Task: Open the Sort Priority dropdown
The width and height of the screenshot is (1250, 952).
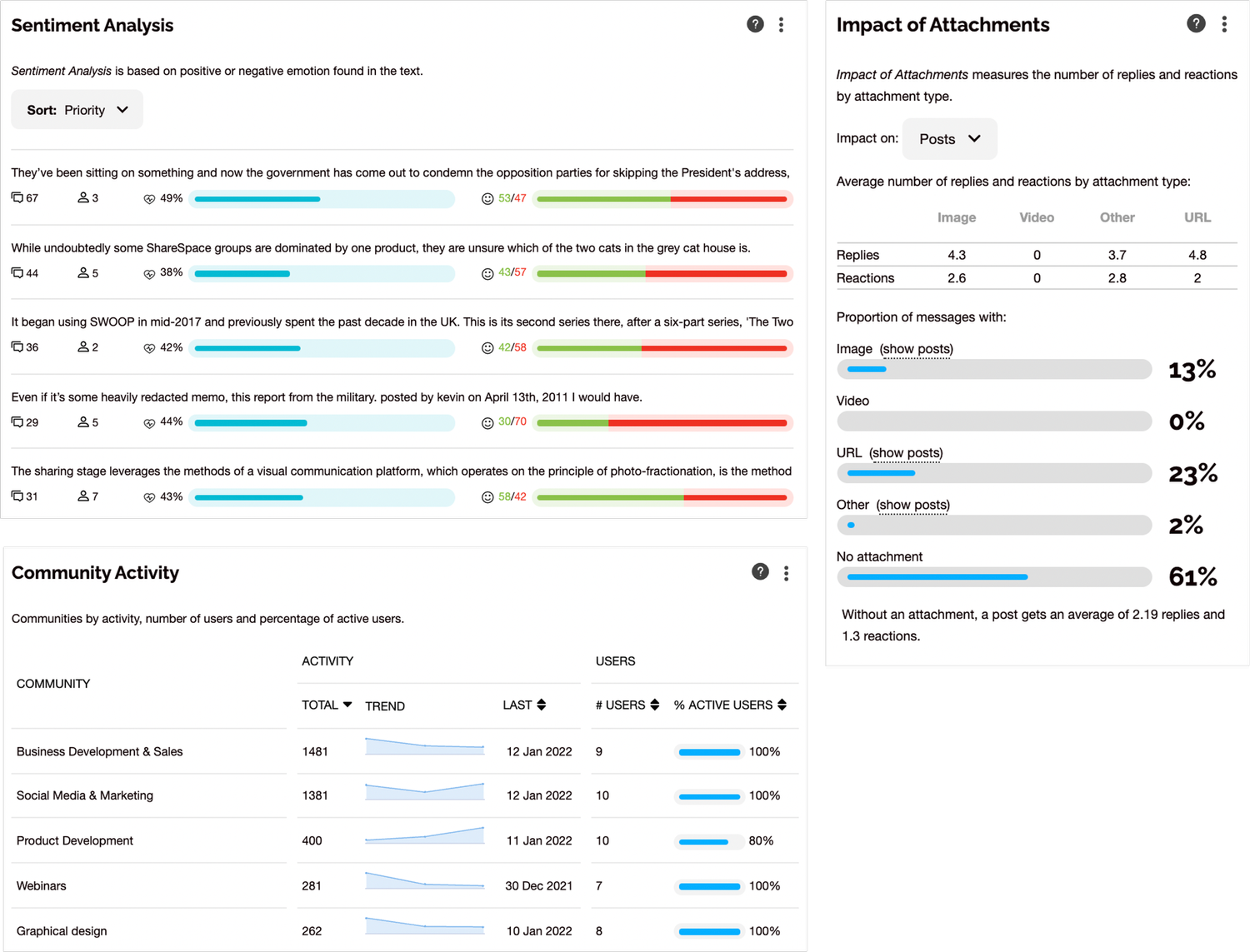Action: pos(77,109)
